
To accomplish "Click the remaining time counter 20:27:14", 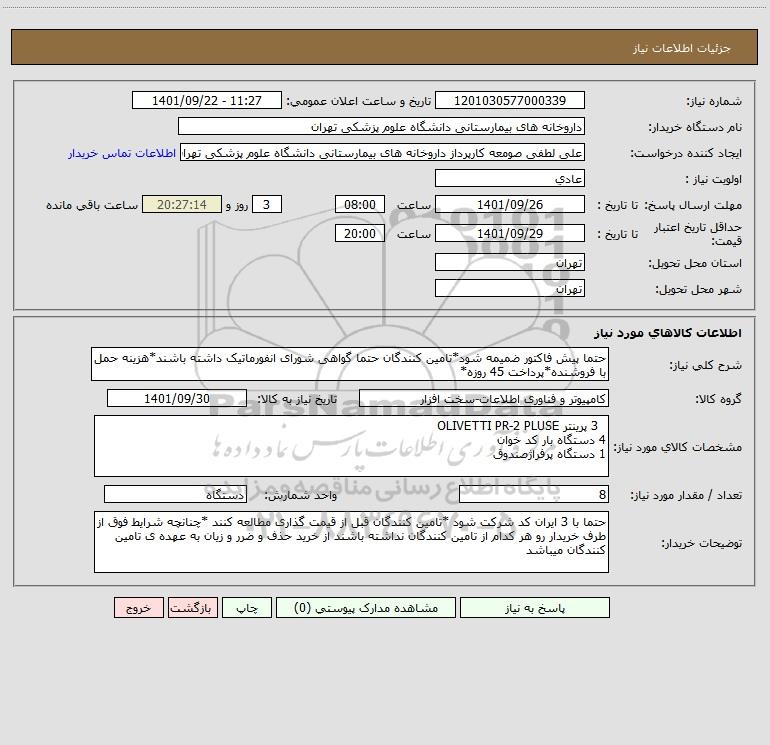I will [x=182, y=205].
